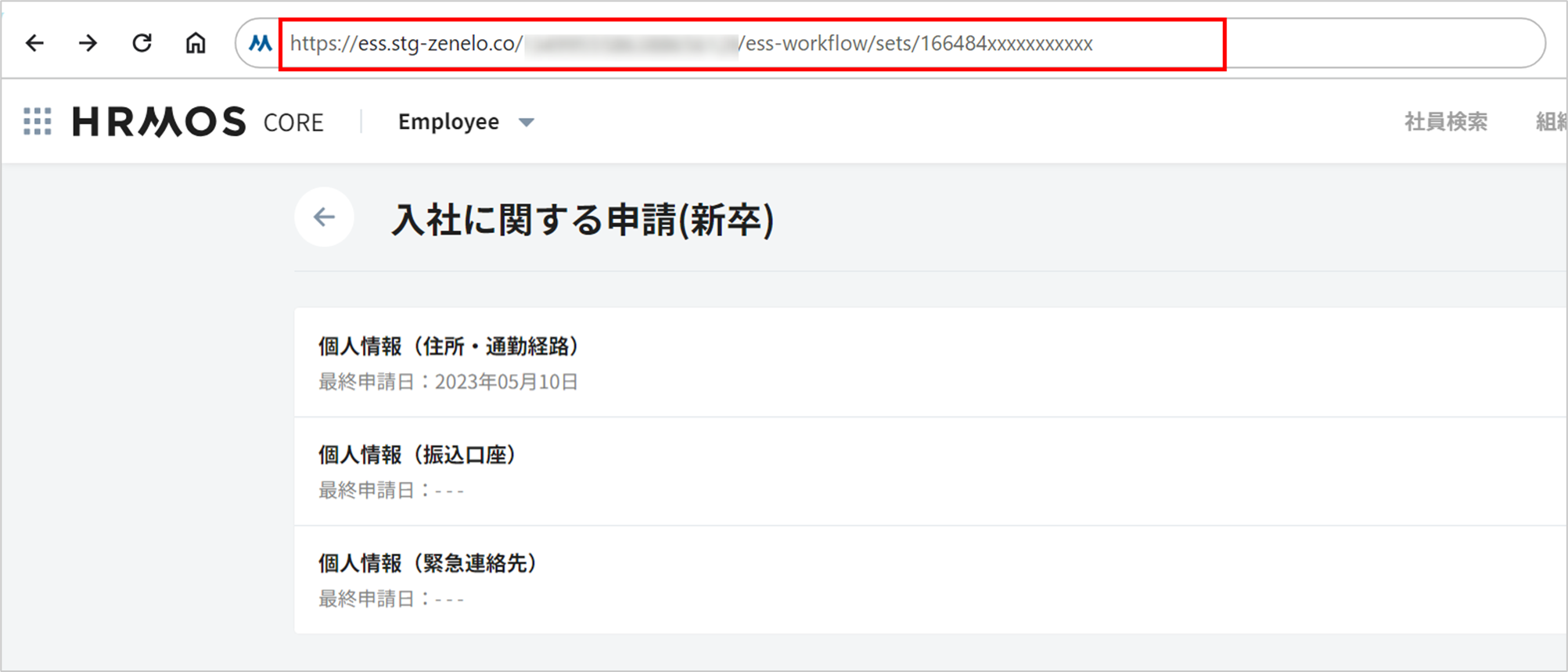Open the Employee role selector label

click(448, 122)
